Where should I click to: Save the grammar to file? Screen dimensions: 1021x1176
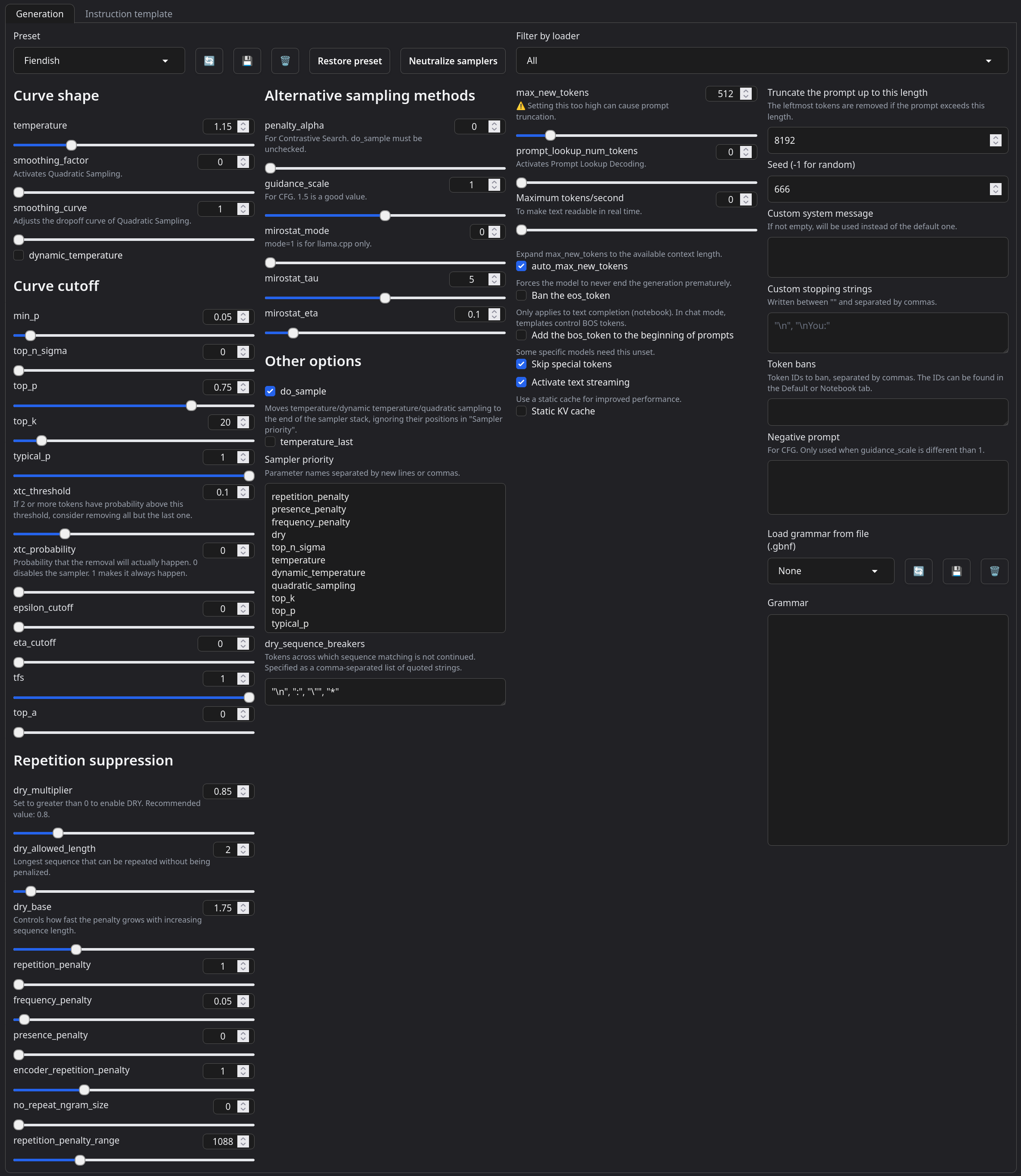(x=957, y=571)
